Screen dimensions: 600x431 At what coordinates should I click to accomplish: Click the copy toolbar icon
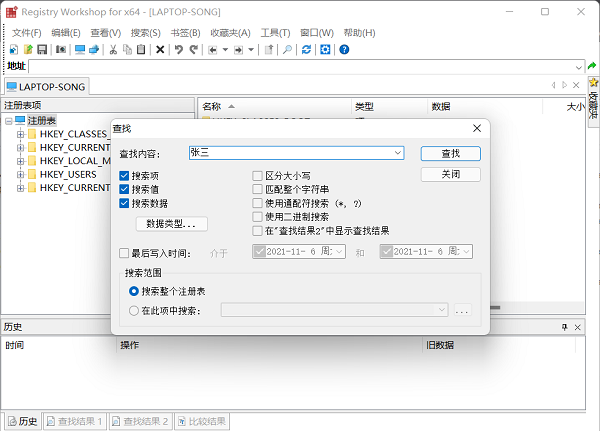pyautogui.click(x=127, y=50)
